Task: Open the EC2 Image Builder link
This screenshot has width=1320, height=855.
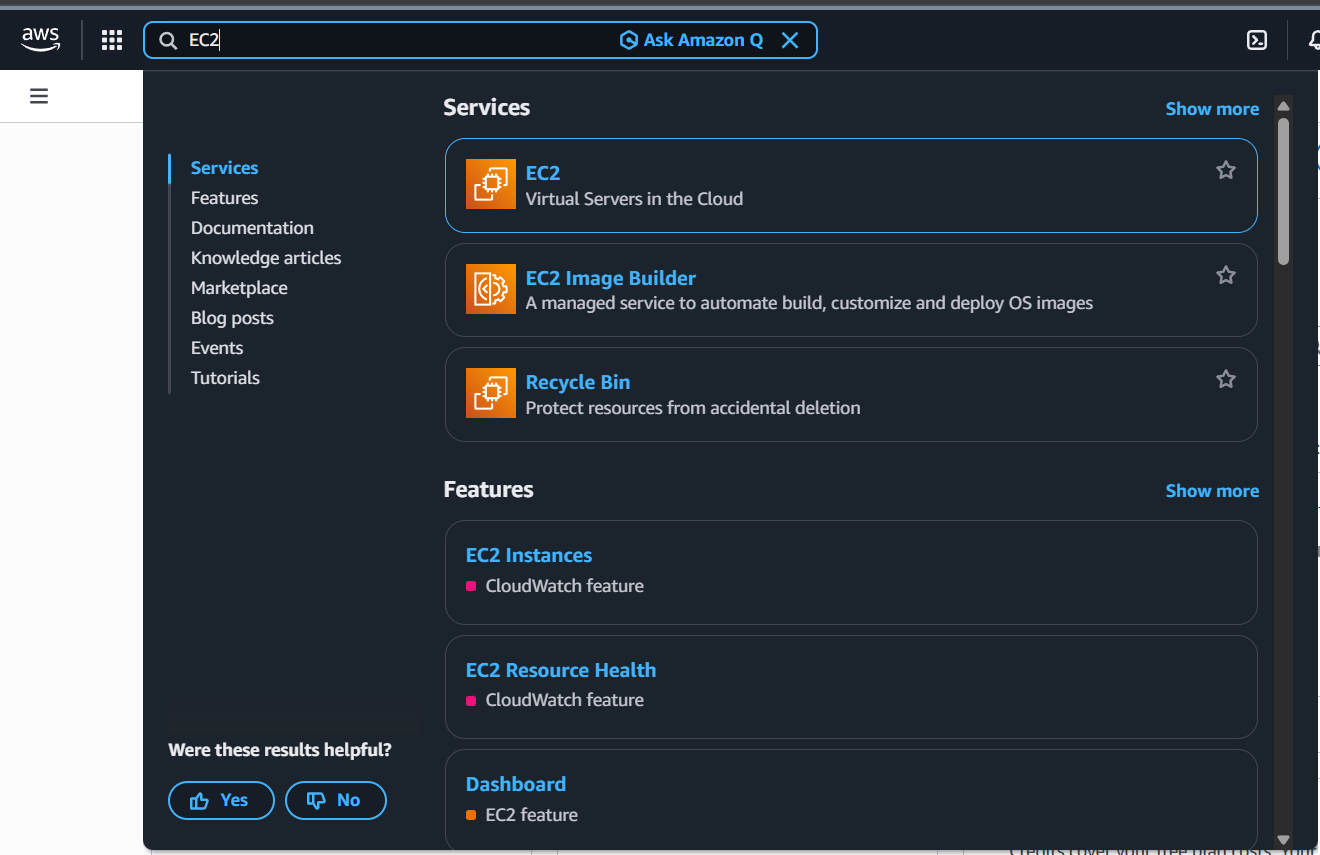Action: [611, 278]
